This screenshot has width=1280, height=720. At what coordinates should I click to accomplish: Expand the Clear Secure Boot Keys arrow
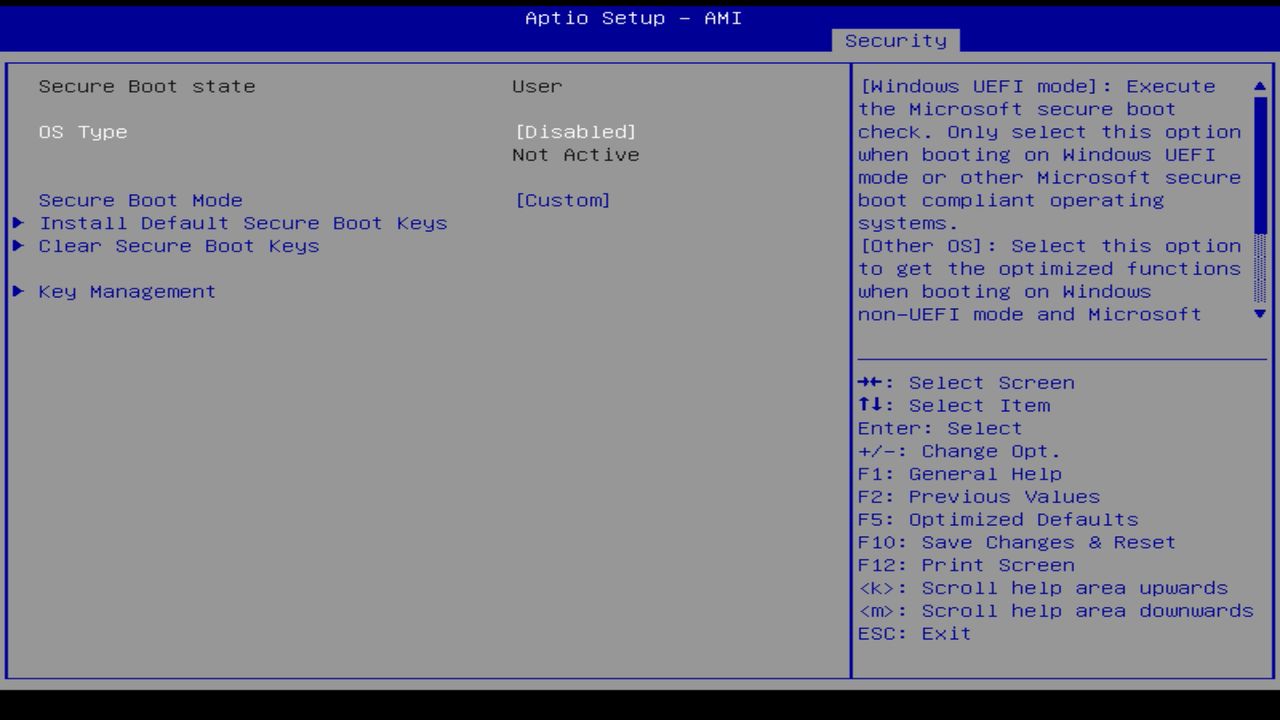coord(18,245)
